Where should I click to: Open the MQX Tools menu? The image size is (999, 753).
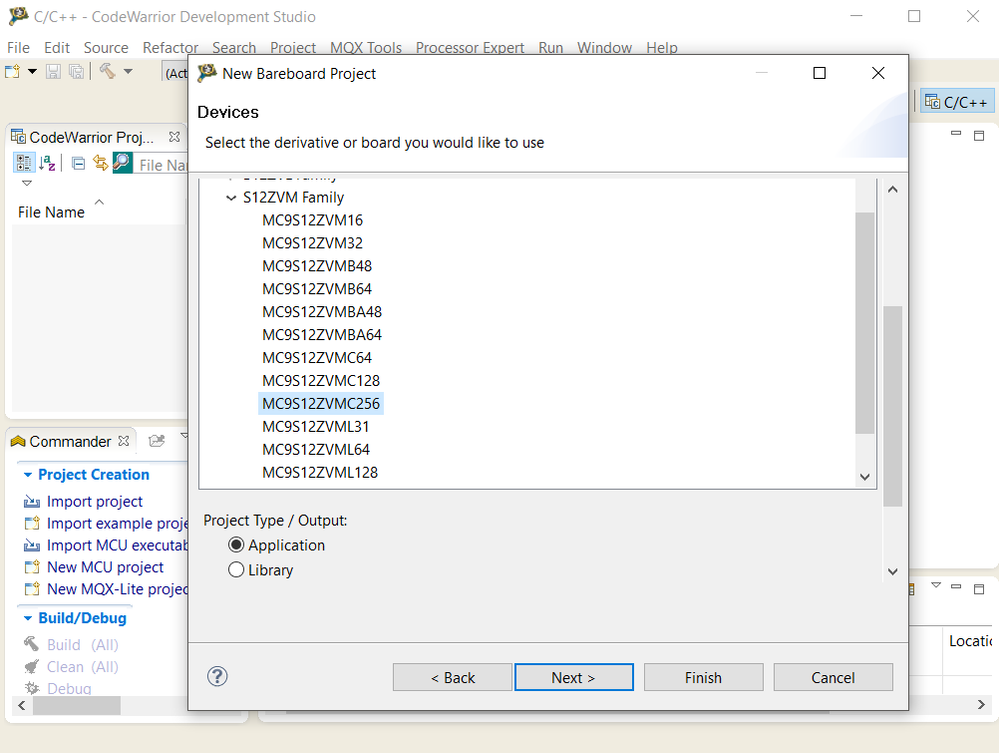(x=366, y=48)
